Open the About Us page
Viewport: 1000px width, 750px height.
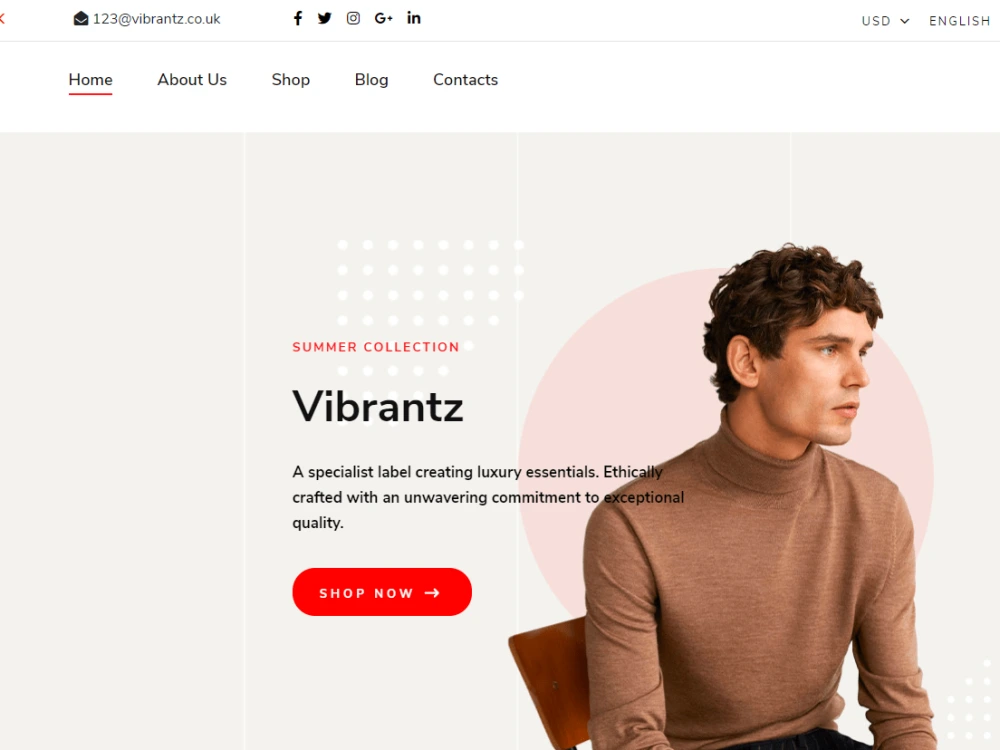192,80
